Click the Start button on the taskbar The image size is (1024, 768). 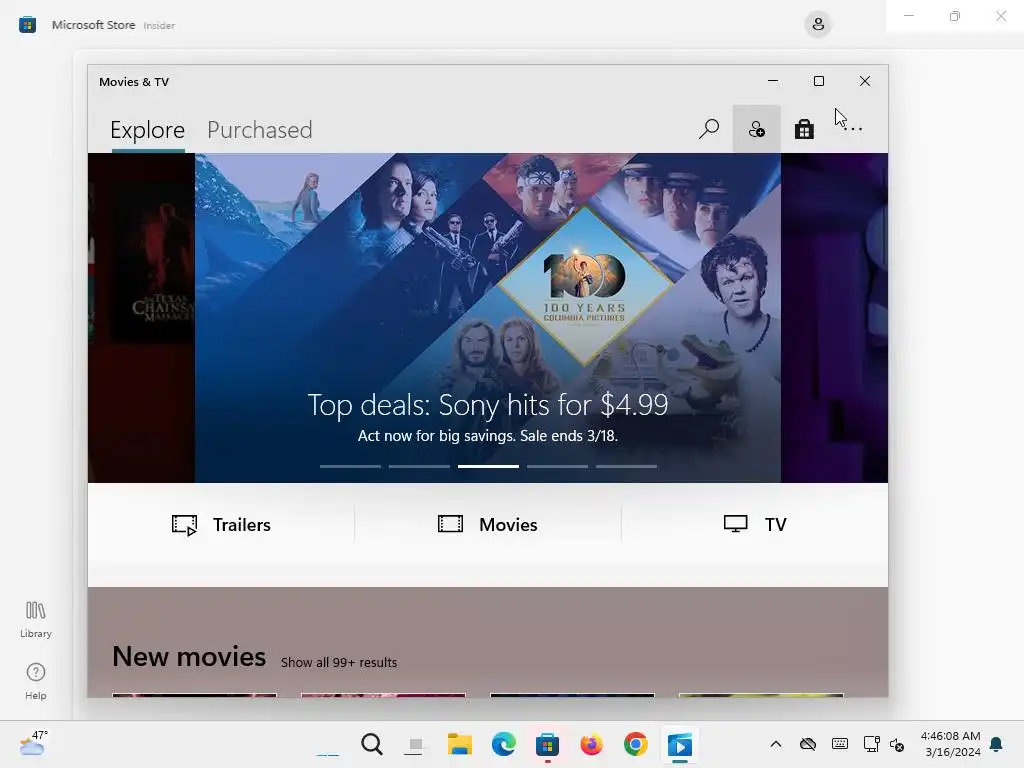tap(328, 744)
